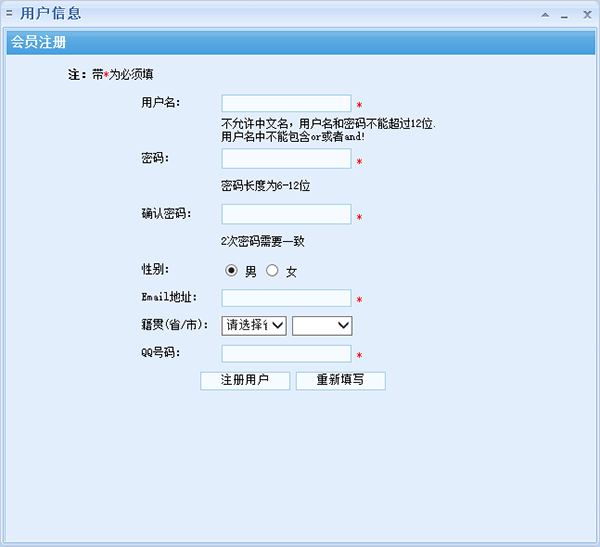Focus the 确认密码 input field
This screenshot has height=547, width=600.
(286, 214)
